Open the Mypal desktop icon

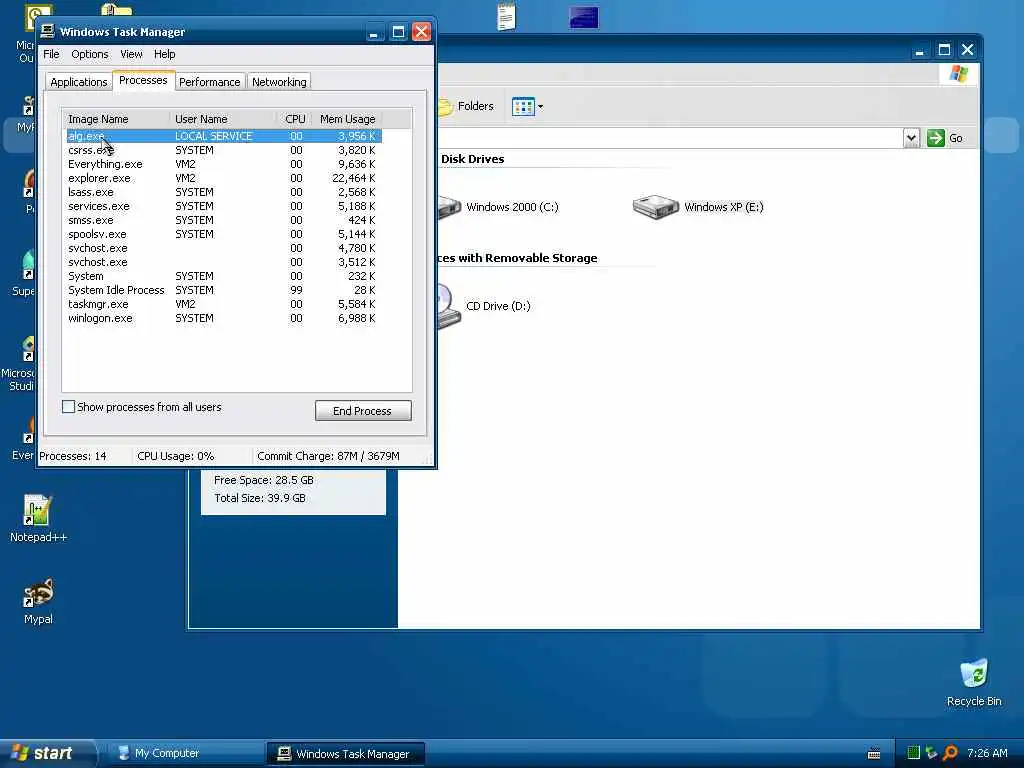pos(38,601)
